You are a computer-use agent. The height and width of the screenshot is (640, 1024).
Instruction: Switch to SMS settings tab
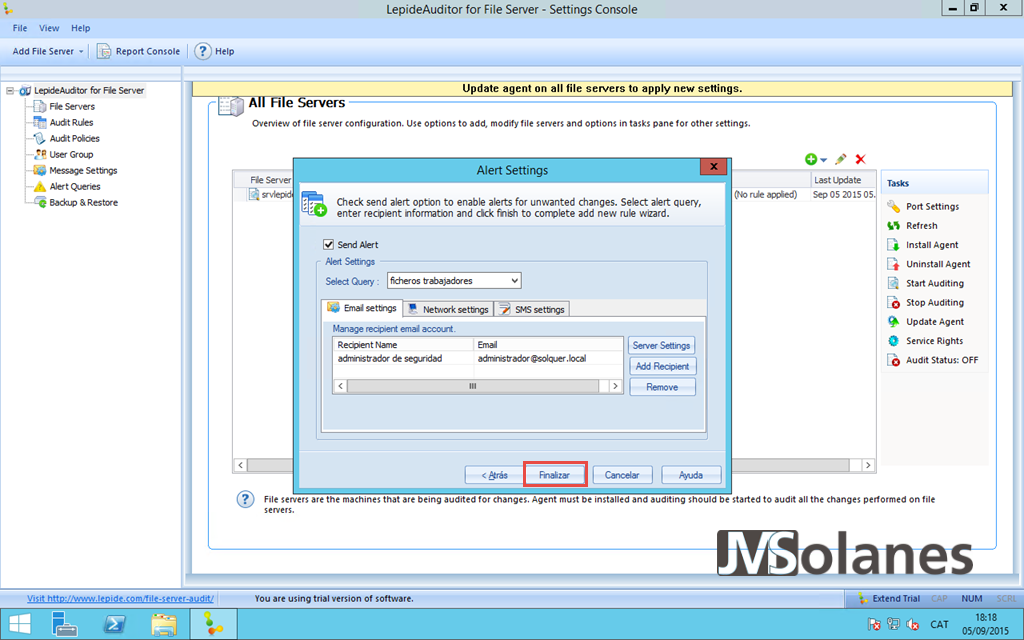532,310
